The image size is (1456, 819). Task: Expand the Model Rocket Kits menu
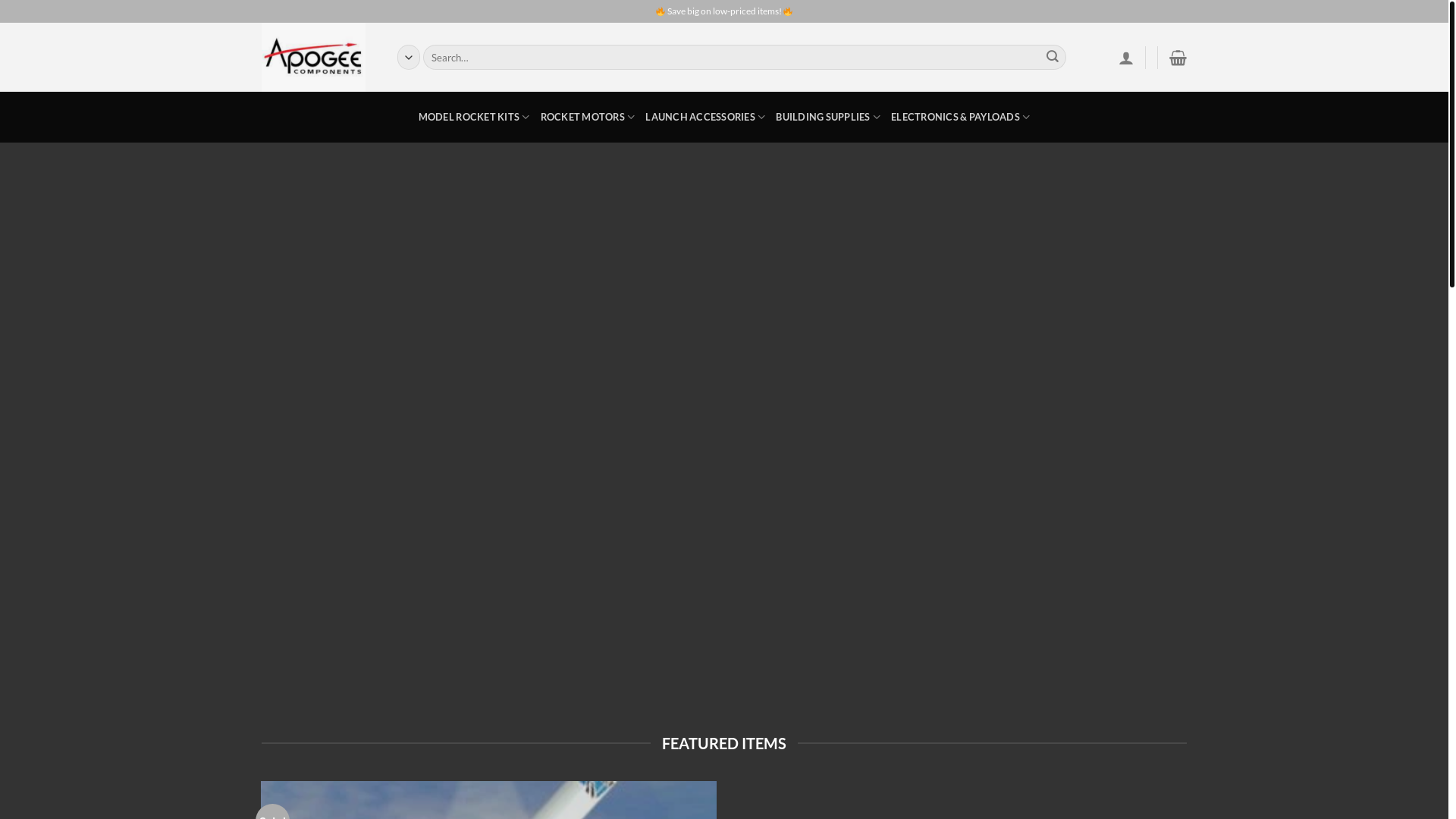coord(474,117)
